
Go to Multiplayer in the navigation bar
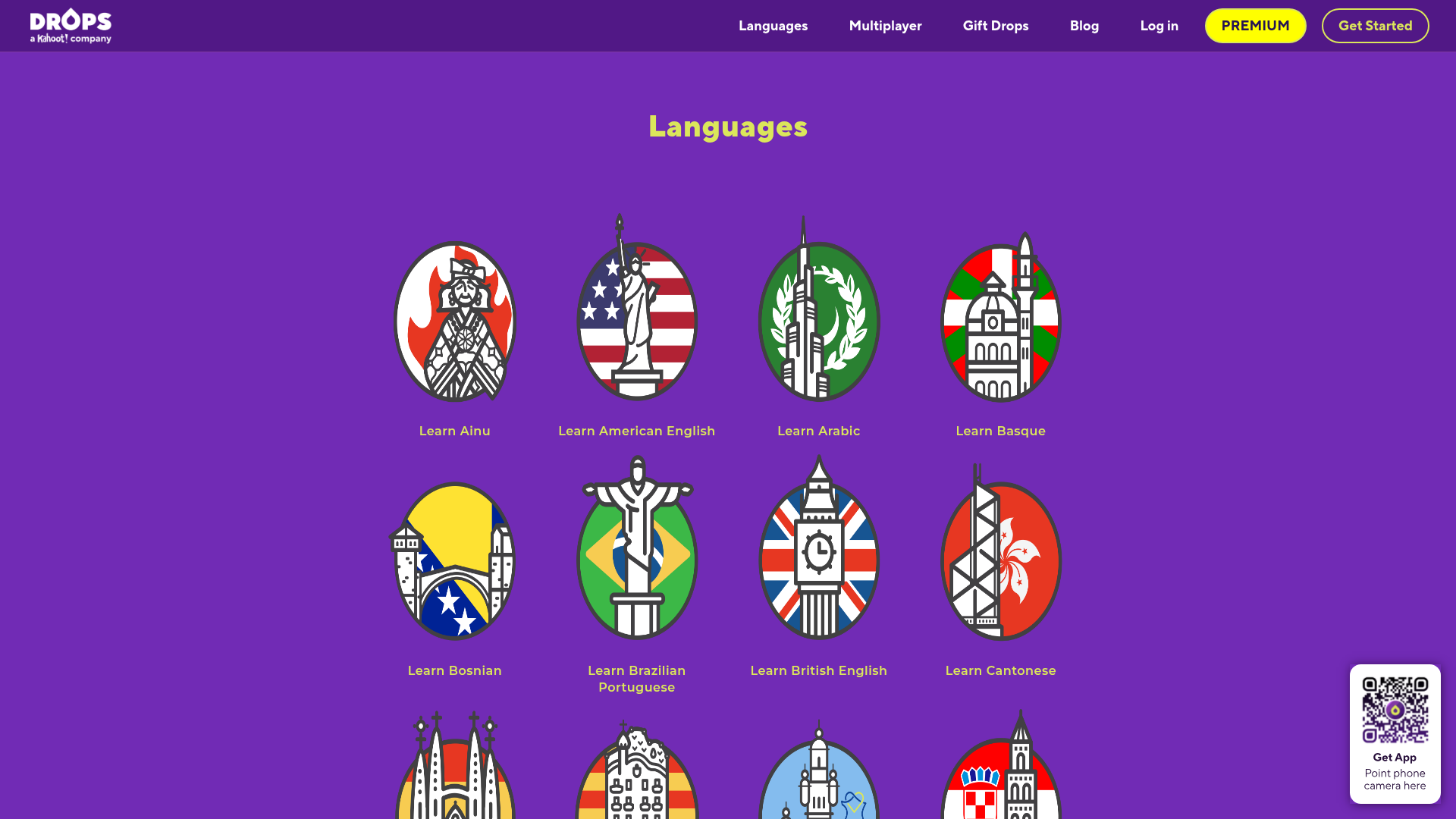tap(886, 26)
